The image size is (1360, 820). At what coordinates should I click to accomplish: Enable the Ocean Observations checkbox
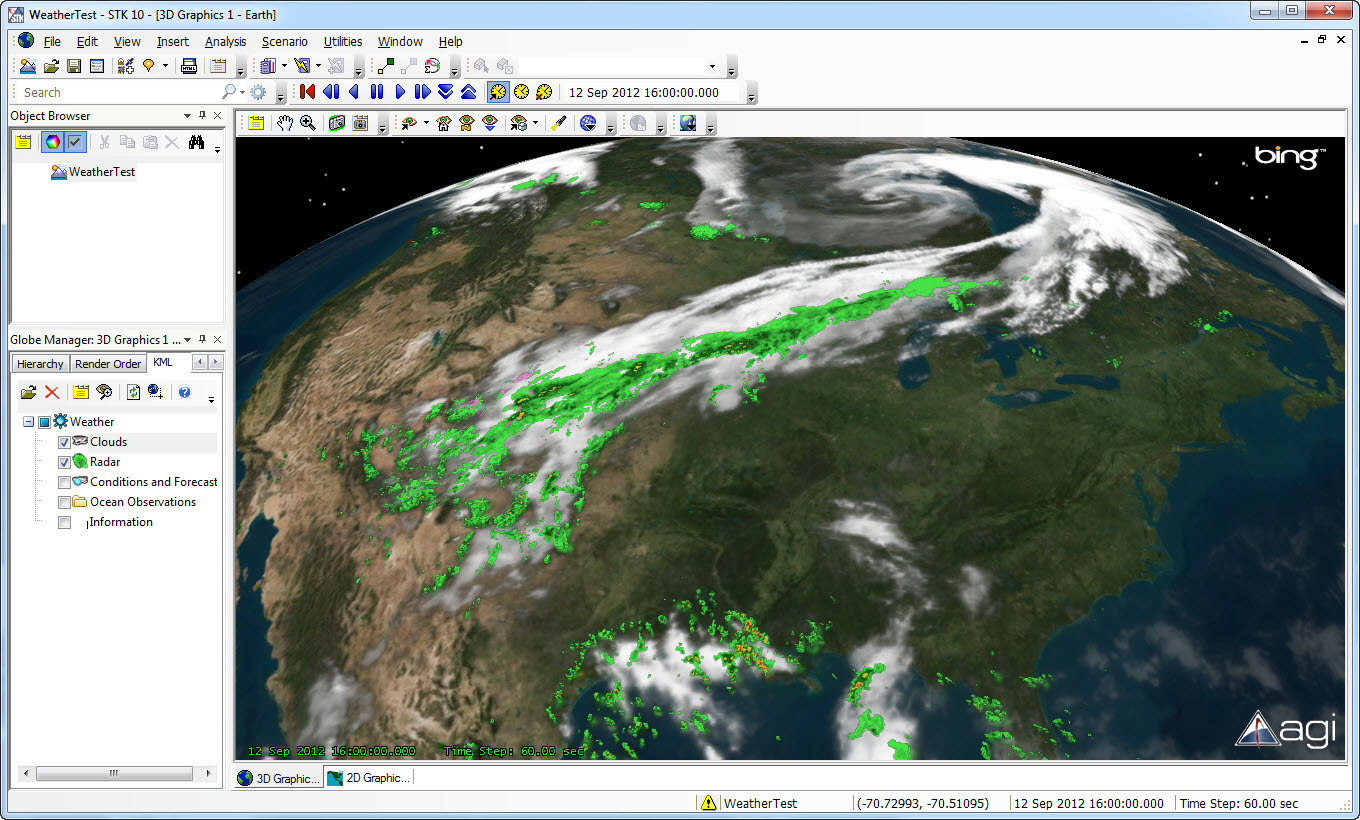(64, 502)
